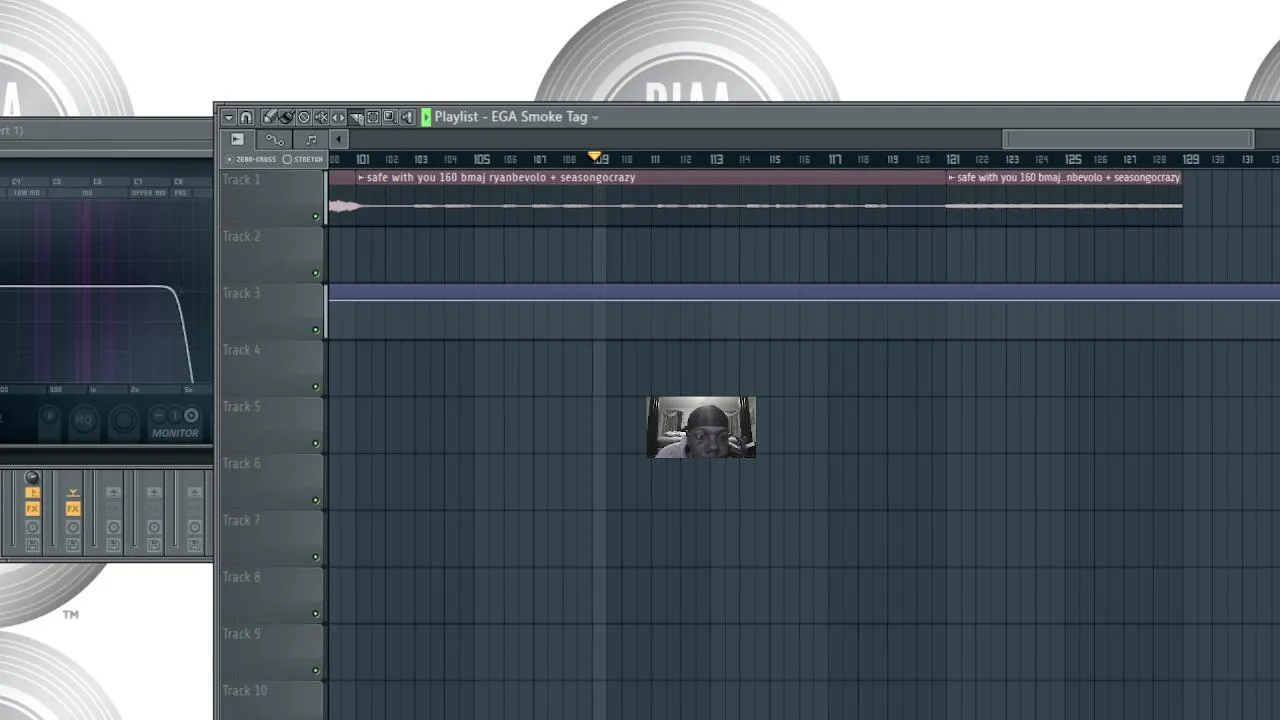Select the Draw pencil tool
Viewport: 1280px width, 720px height.
[269, 117]
